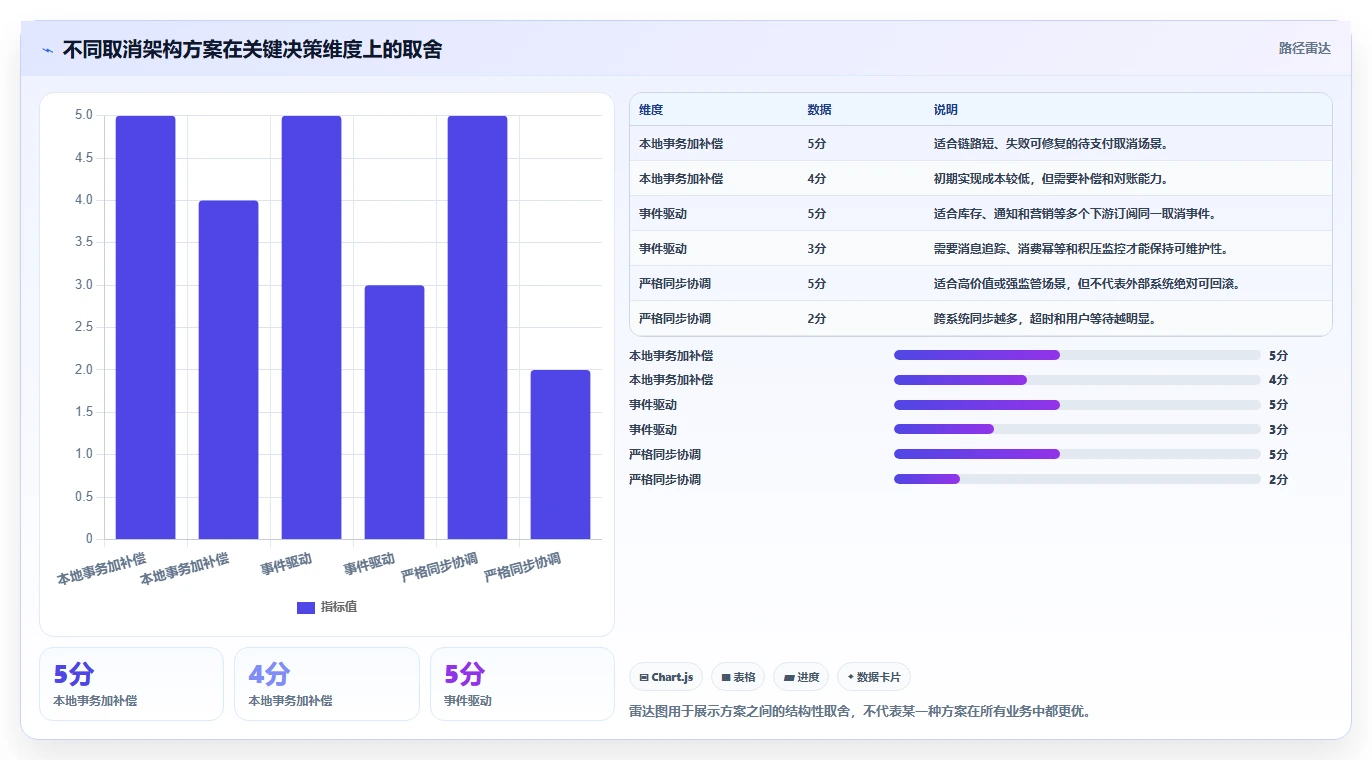Open the 4分 本地事务加补偿 data card
The height and width of the screenshot is (760, 1372).
pos(327,684)
